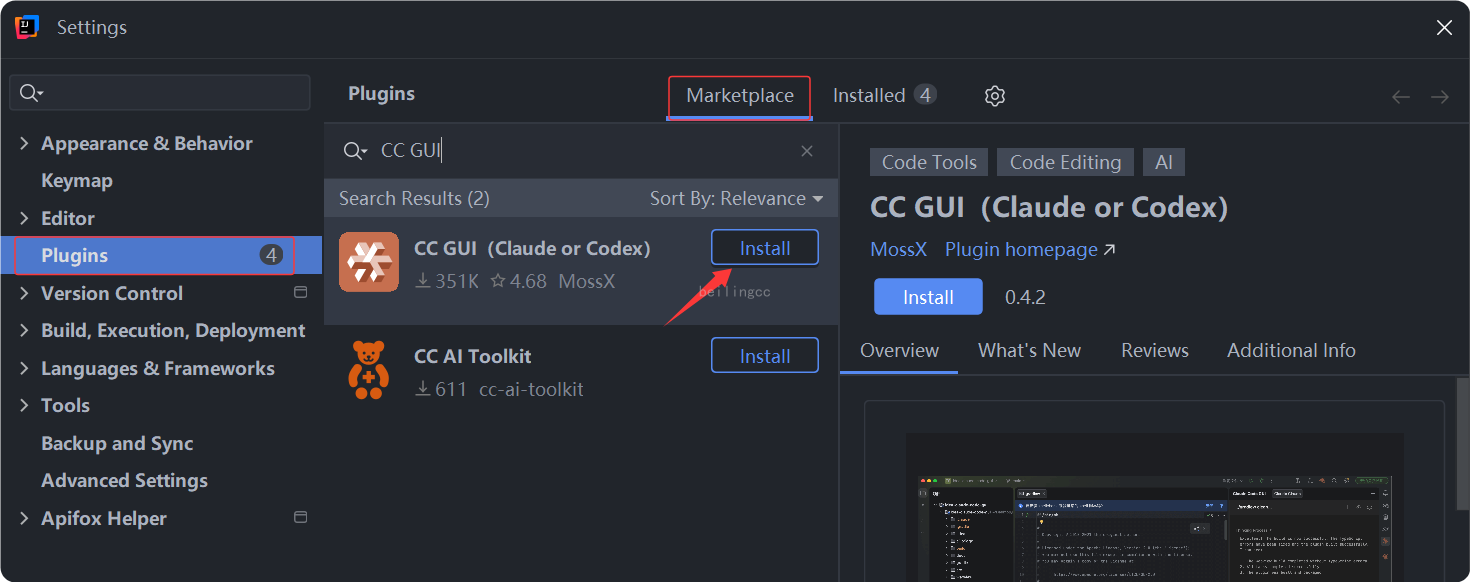Screen dimensions: 1470x582
Task: Clear the plugin search with X
Action: [807, 151]
